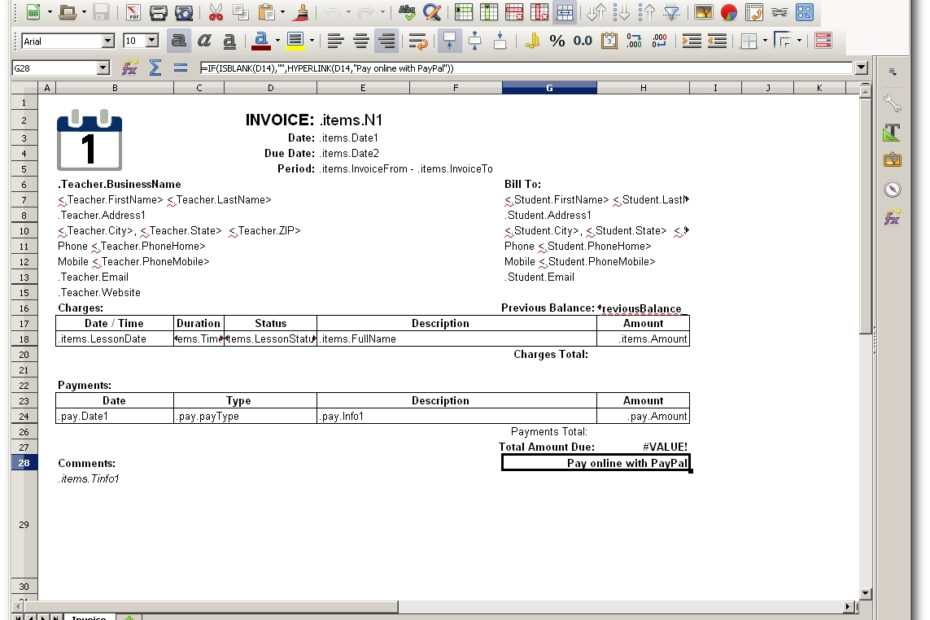
Task: Toggle underline formatting
Action: [x=227, y=40]
